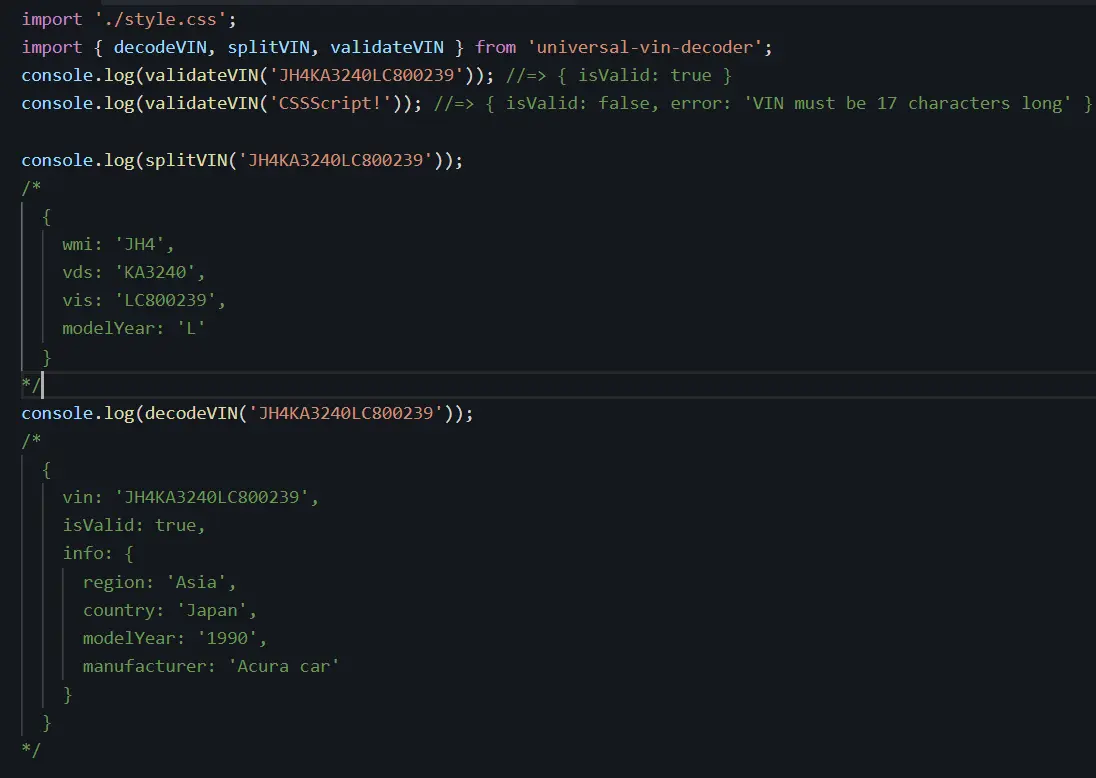
Task: Click the manufacturer: 'Acura car' comment
Action: pyautogui.click(x=211, y=665)
